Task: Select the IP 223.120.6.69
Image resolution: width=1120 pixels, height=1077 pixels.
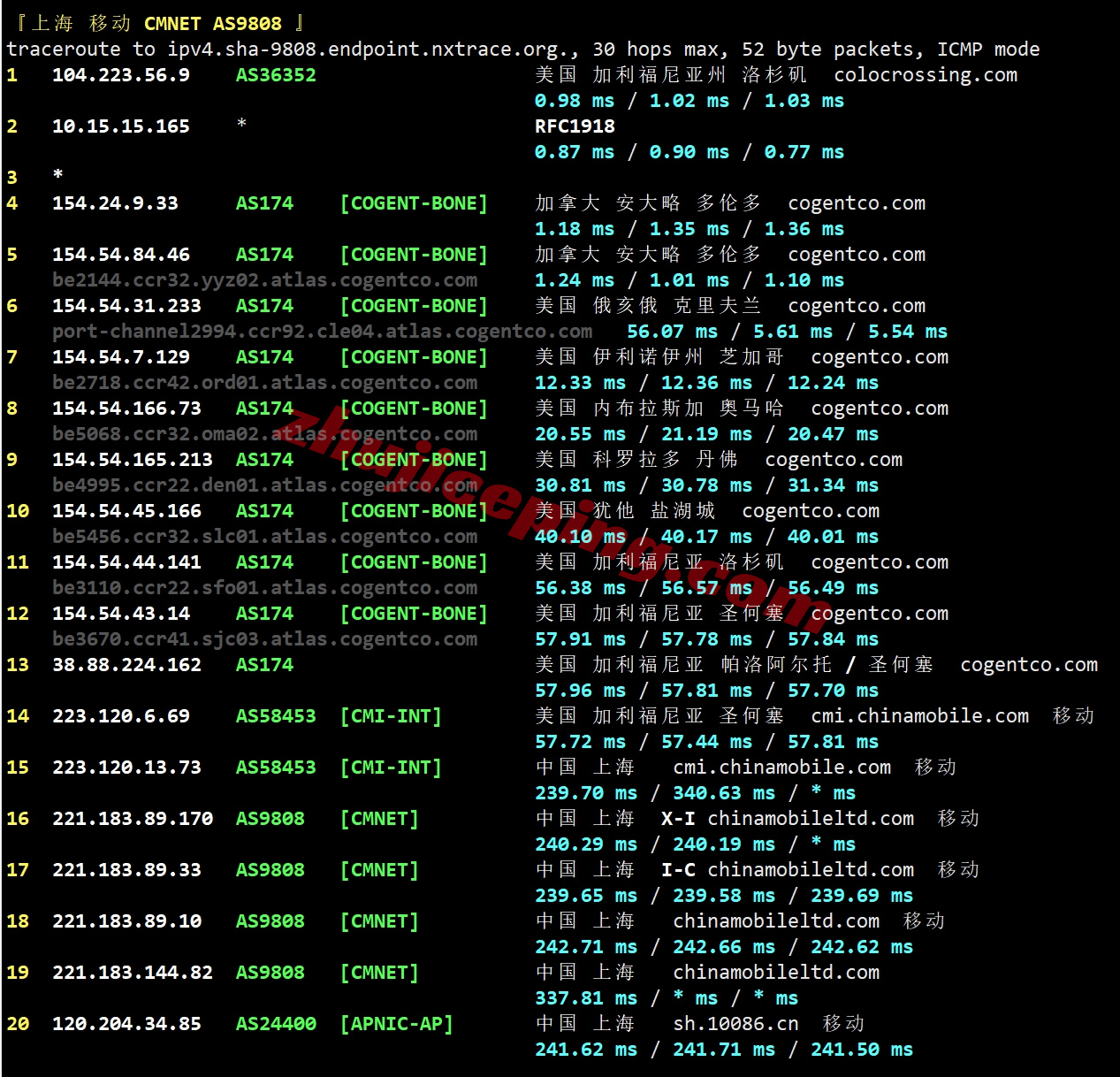Action: pos(121,716)
